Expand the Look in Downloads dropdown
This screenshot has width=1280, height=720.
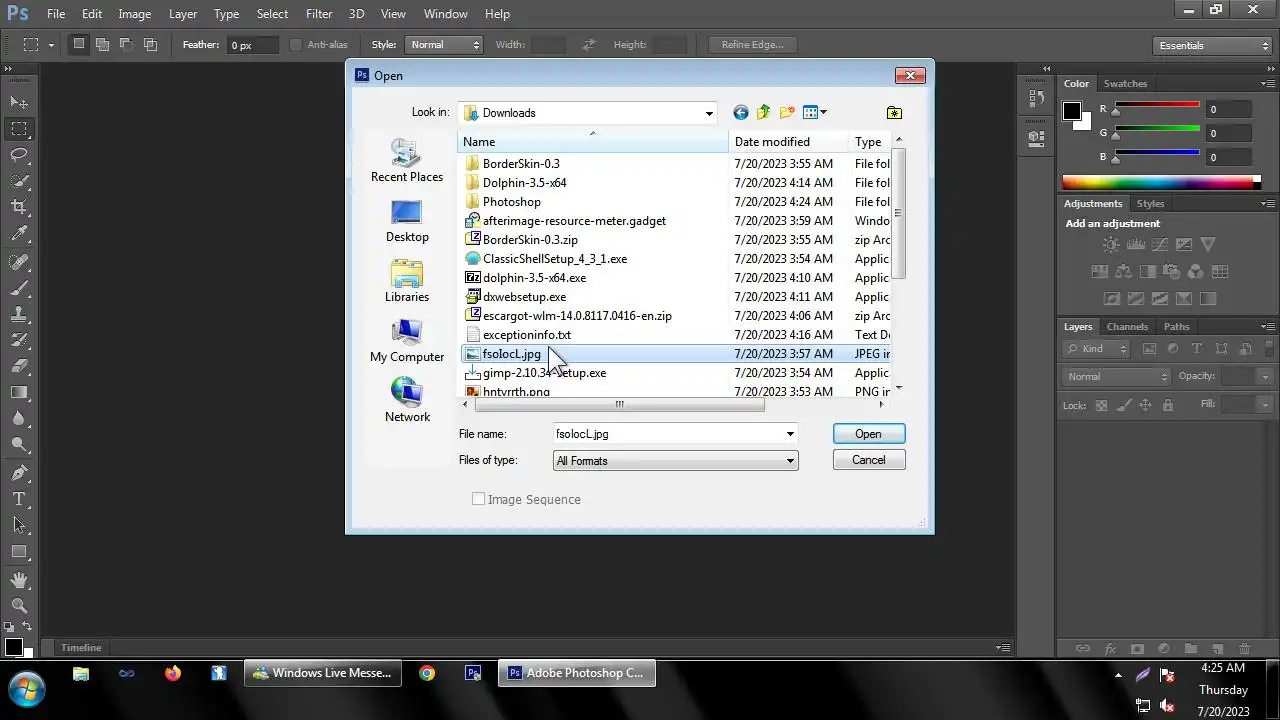click(709, 113)
